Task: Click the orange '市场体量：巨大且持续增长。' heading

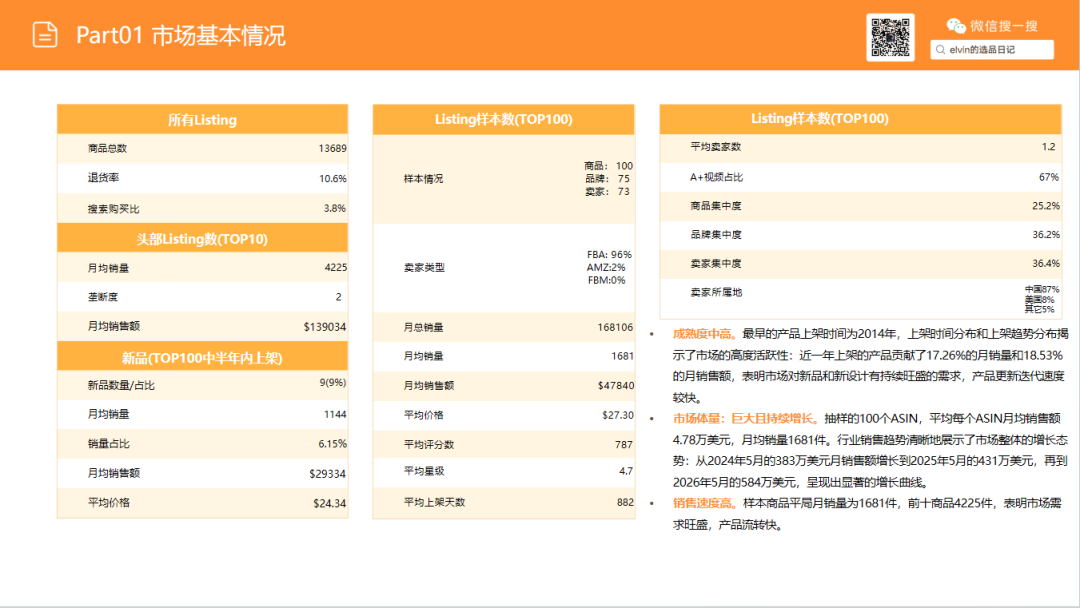Action: (746, 419)
